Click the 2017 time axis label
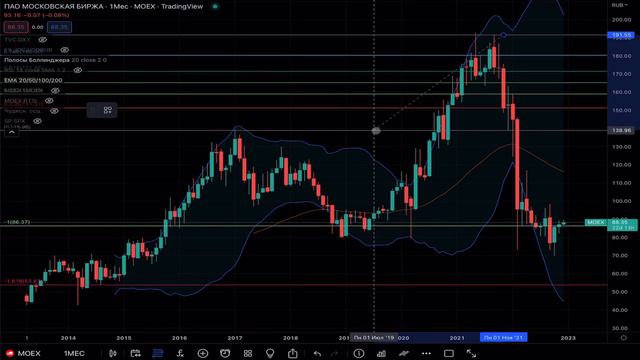The image size is (640, 360). pyautogui.click(x=235, y=338)
